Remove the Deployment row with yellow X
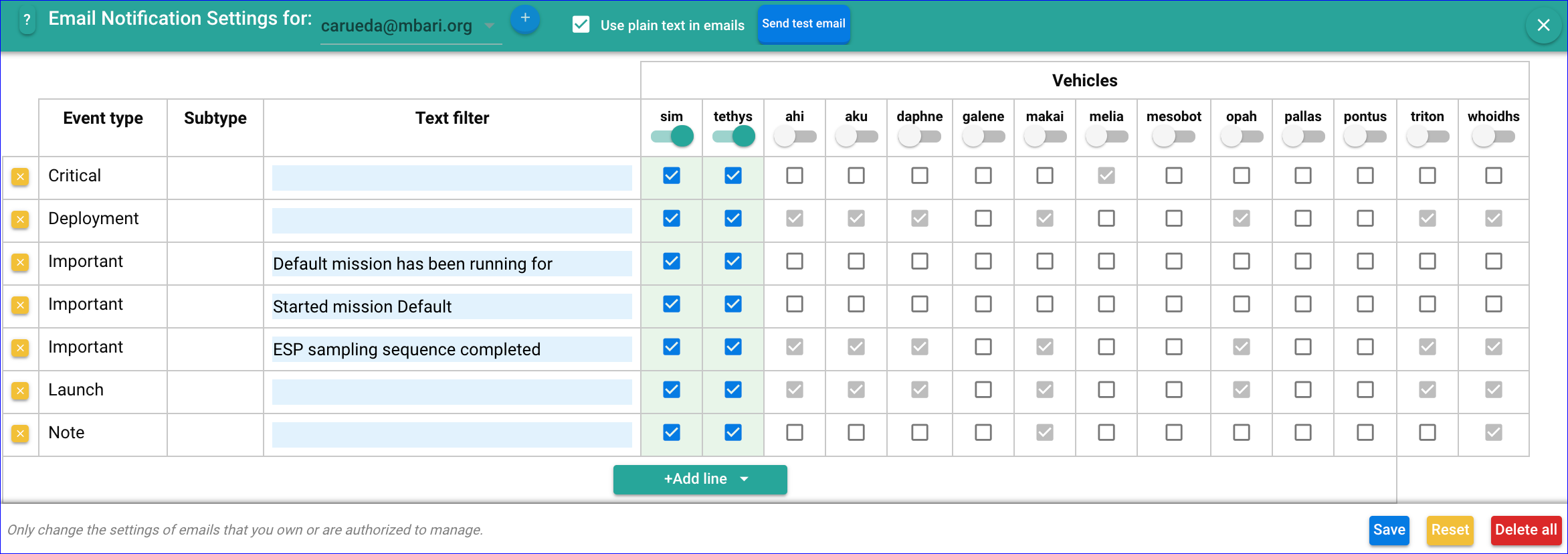 coord(20,219)
